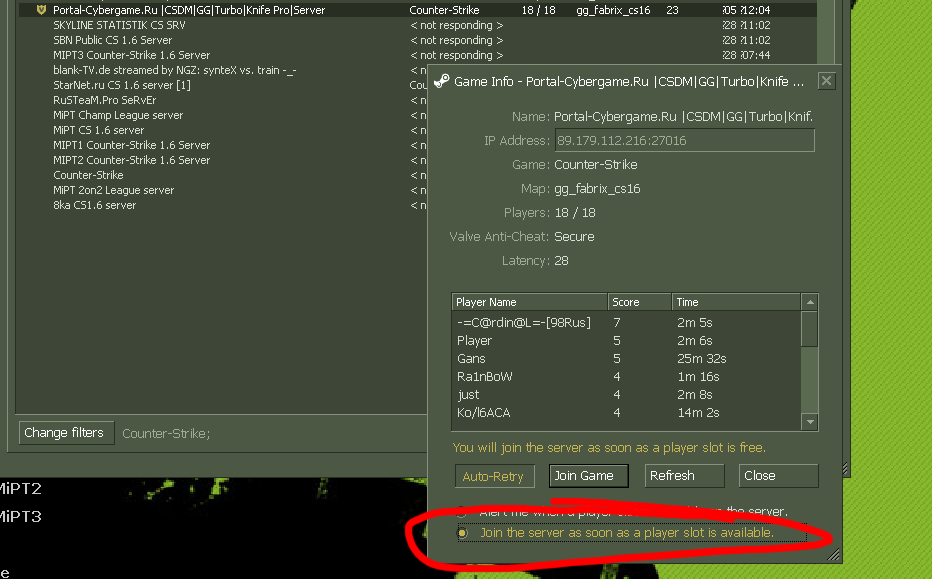Click the Close button in Game Info
The image size is (932, 579).
(x=778, y=476)
